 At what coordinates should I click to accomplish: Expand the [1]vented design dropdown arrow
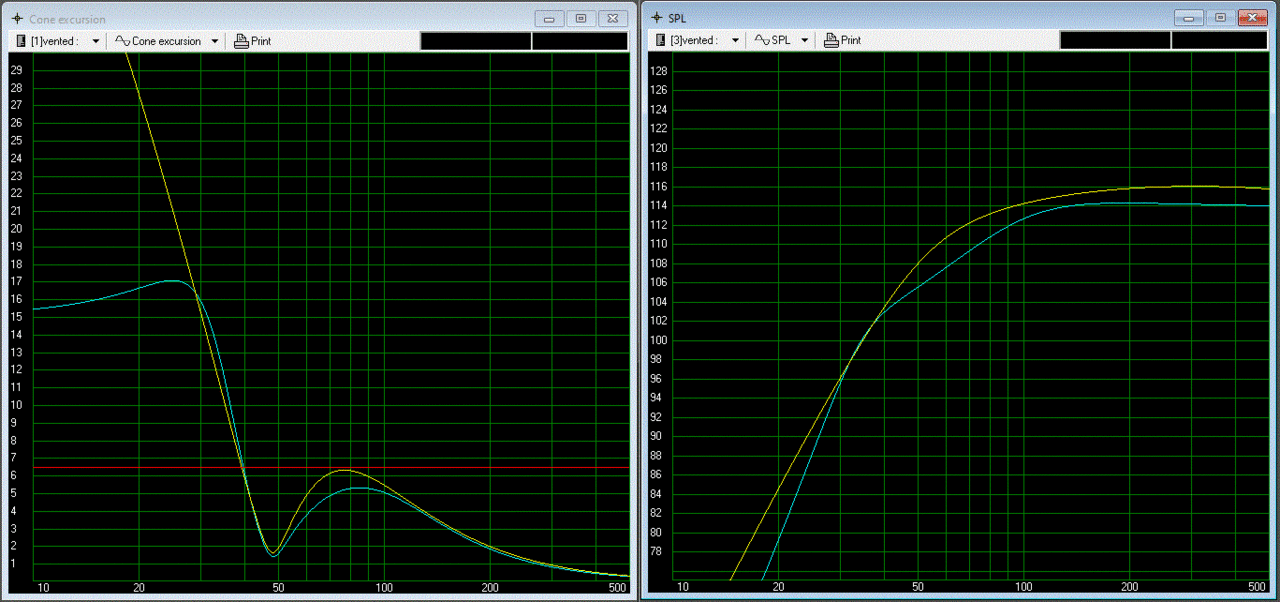click(96, 41)
